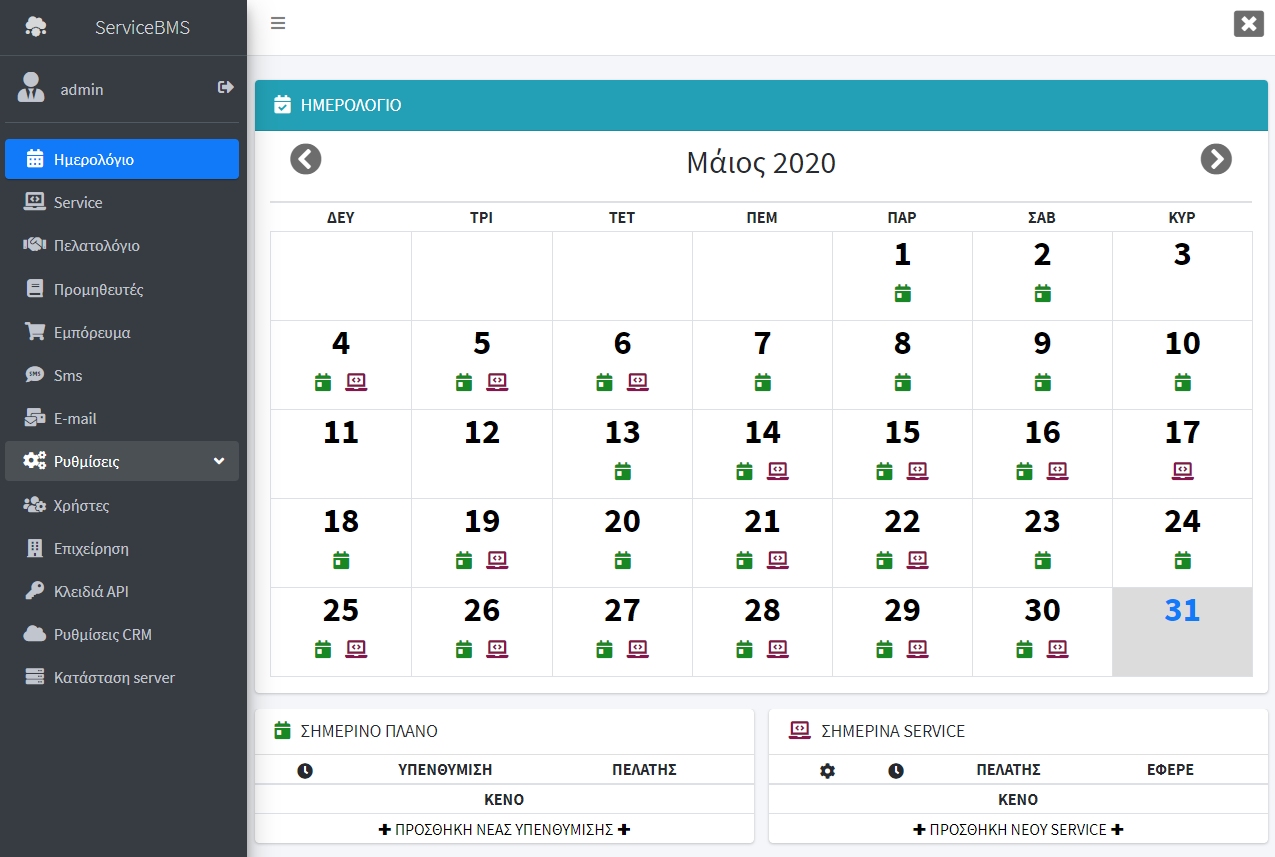Click ΠΡΟΣΘΗΚΗ ΝΕΟΥ SERVICE button
Viewport: 1275px width, 857px height.
[x=1018, y=830]
